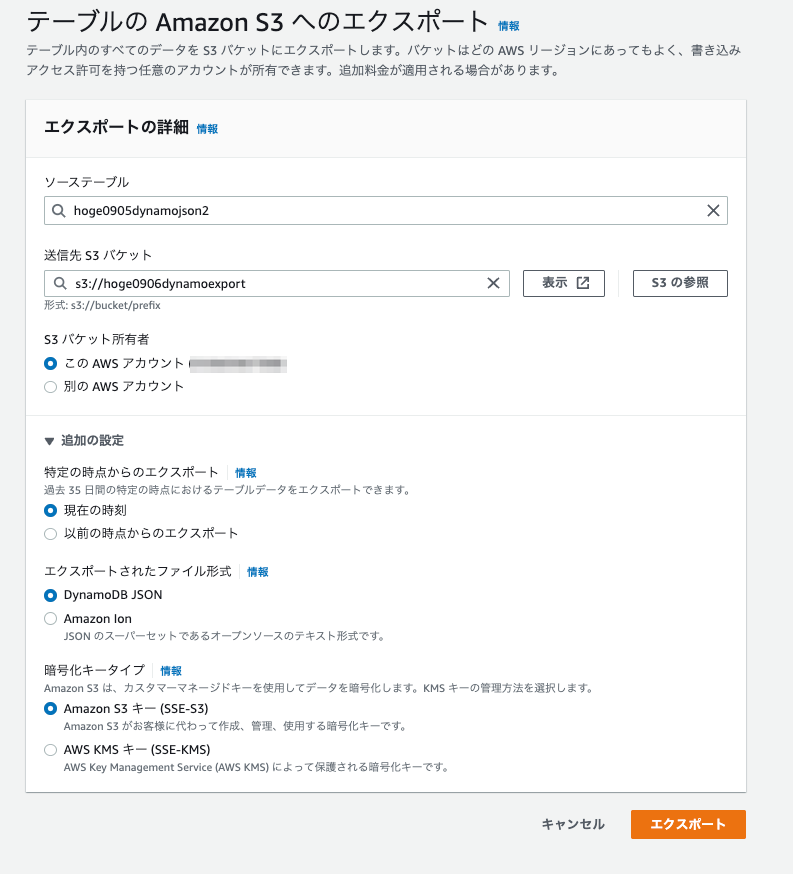Click 情報 next to エクスポートの詳細 heading
The image size is (793, 874).
(x=204, y=128)
